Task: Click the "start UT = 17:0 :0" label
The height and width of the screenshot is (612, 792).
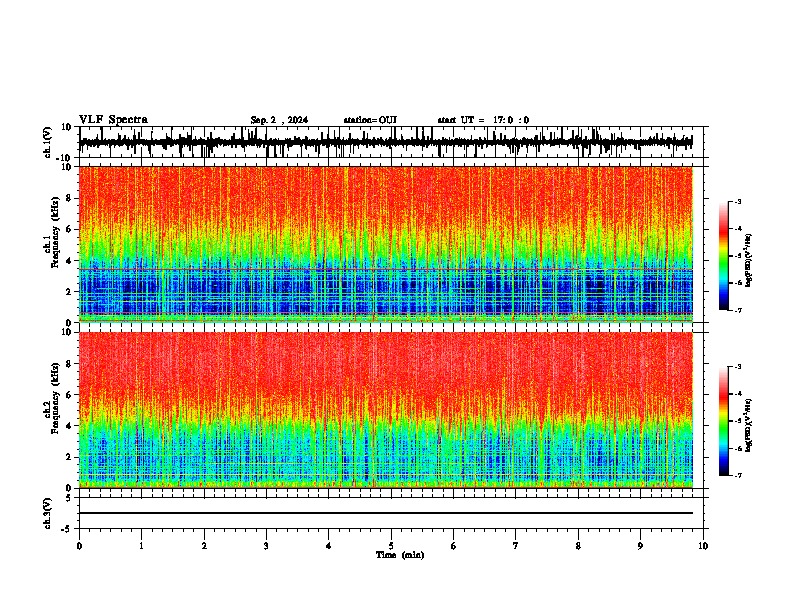Action: tap(483, 120)
